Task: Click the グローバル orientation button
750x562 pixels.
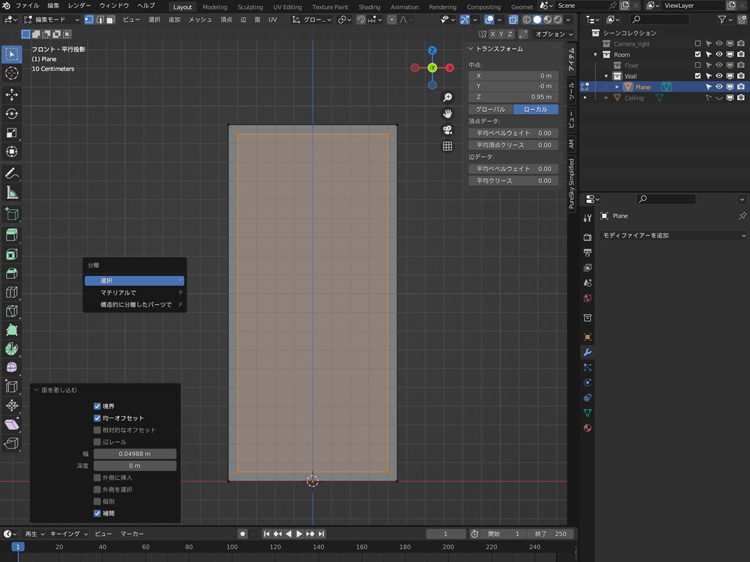Action: coord(491,109)
